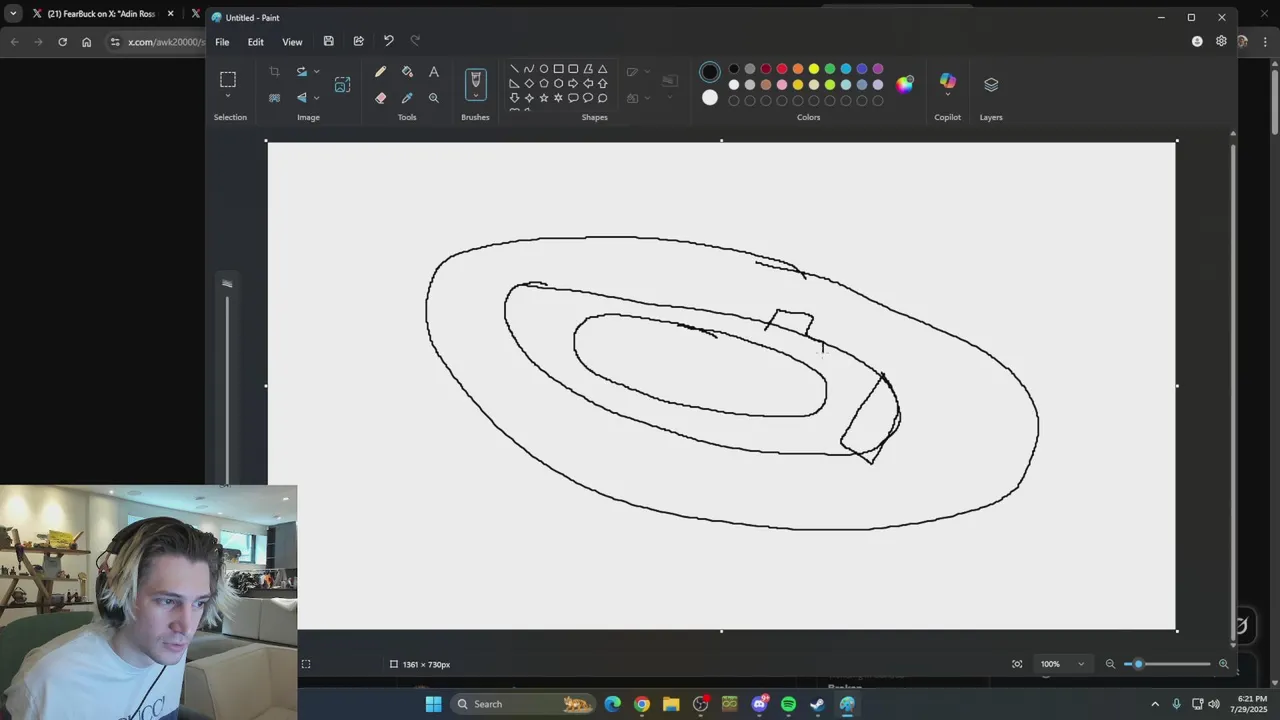Click the zoom slider handle

pos(1138,664)
